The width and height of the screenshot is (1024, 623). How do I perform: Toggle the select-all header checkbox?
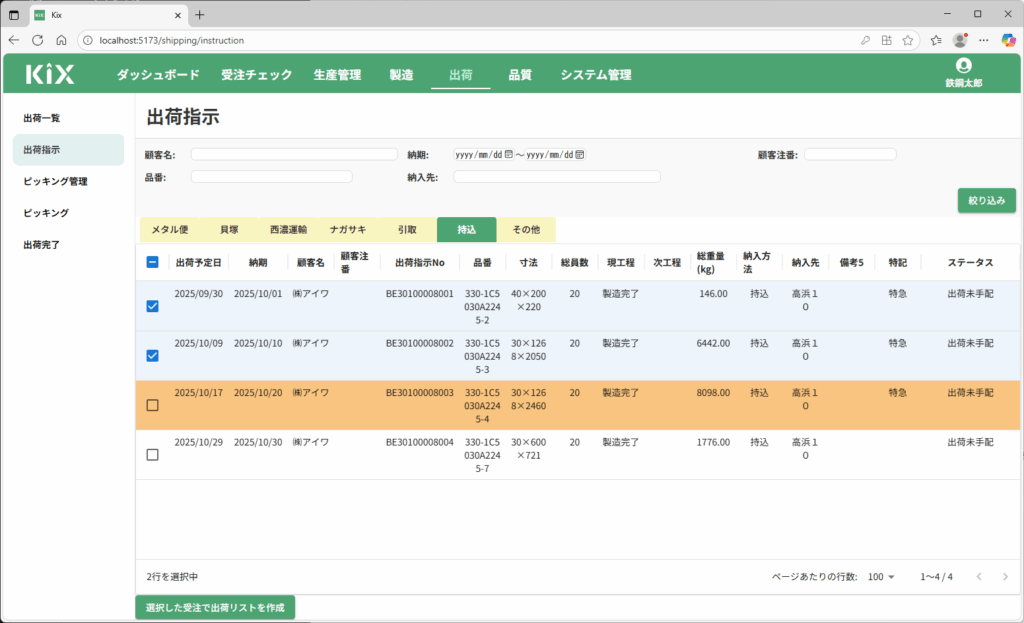(x=152, y=262)
